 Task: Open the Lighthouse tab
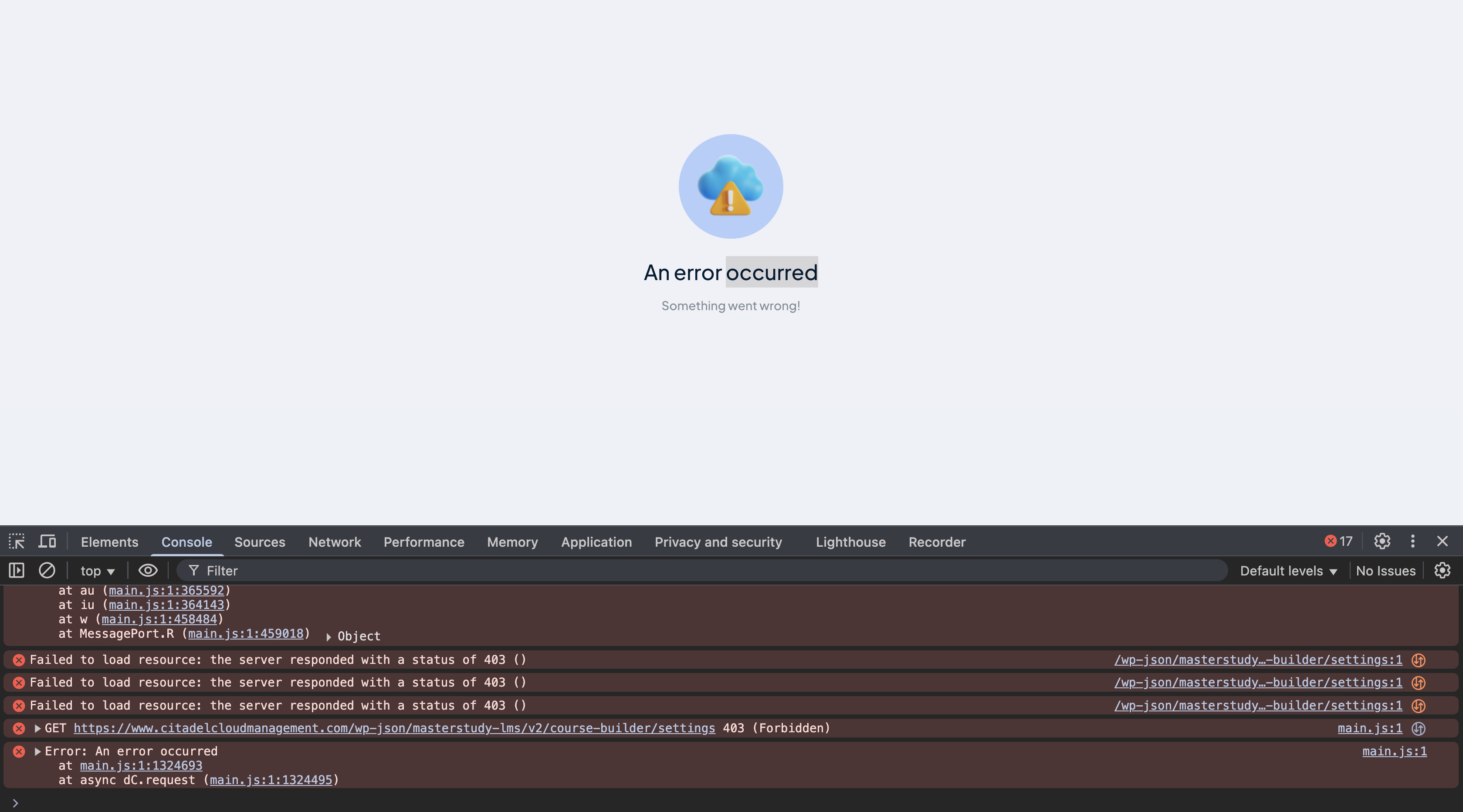[x=850, y=542]
